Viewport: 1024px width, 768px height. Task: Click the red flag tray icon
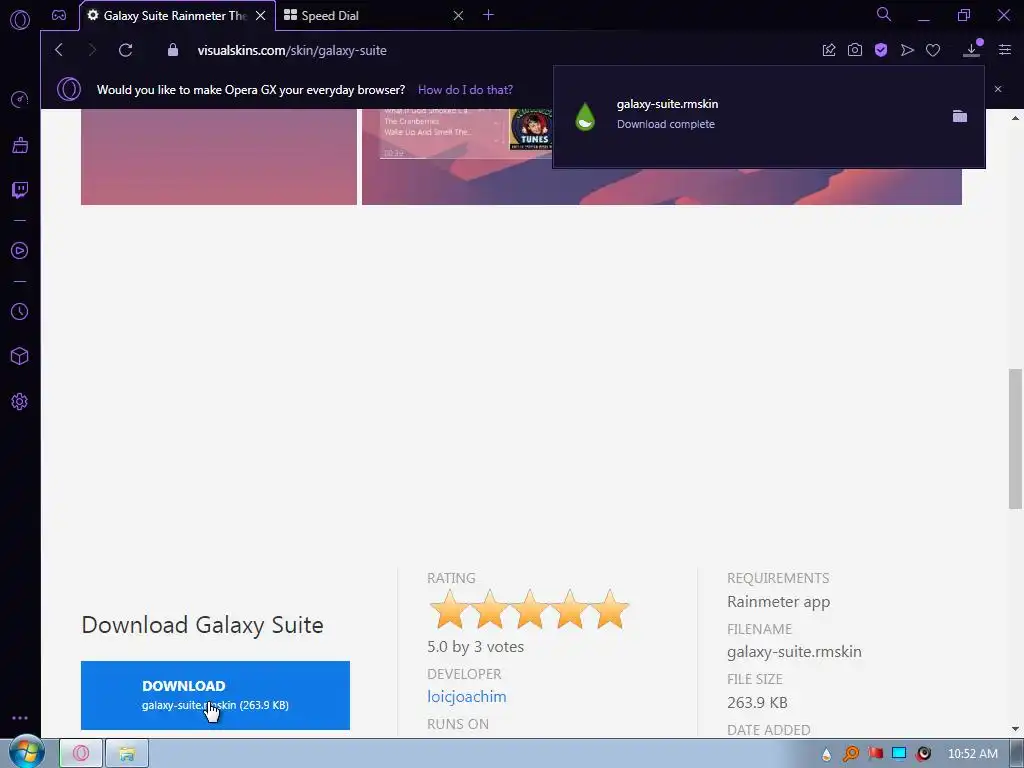(875, 754)
